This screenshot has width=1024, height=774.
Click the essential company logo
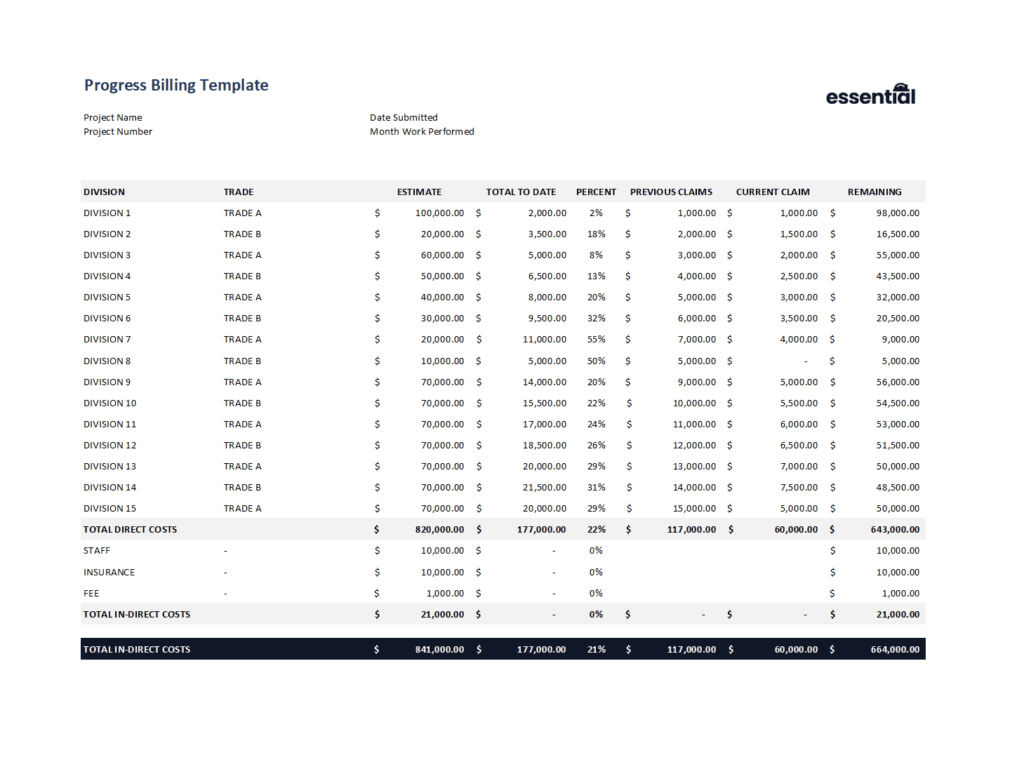pos(870,95)
